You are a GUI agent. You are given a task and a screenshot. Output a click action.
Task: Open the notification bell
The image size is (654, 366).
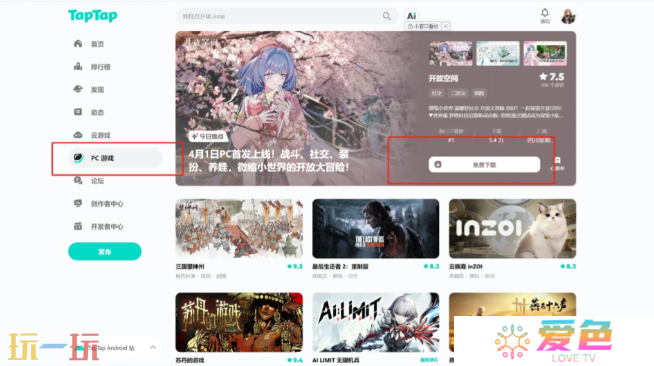(x=545, y=13)
